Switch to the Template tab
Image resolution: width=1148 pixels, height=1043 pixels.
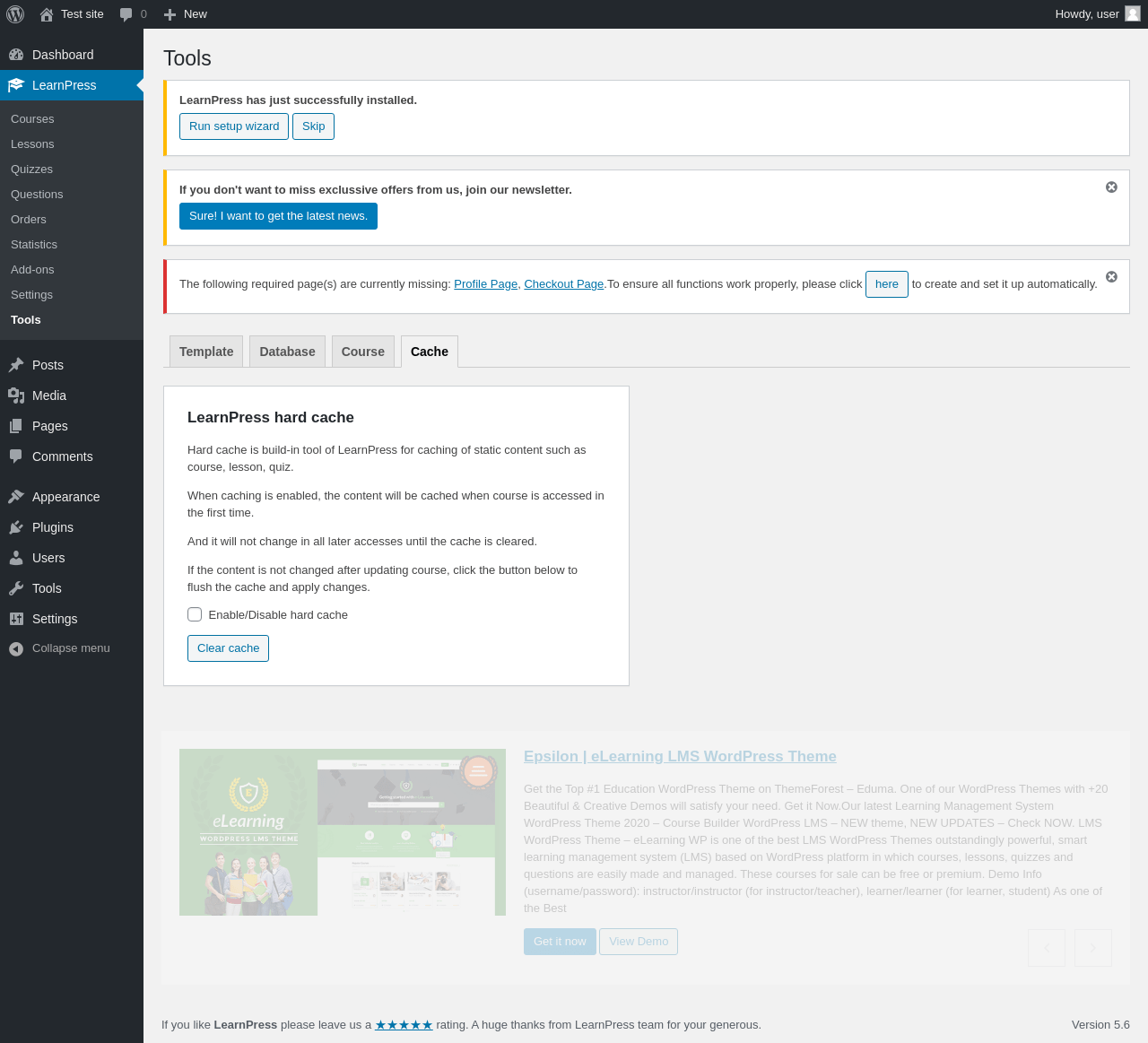[x=206, y=352]
